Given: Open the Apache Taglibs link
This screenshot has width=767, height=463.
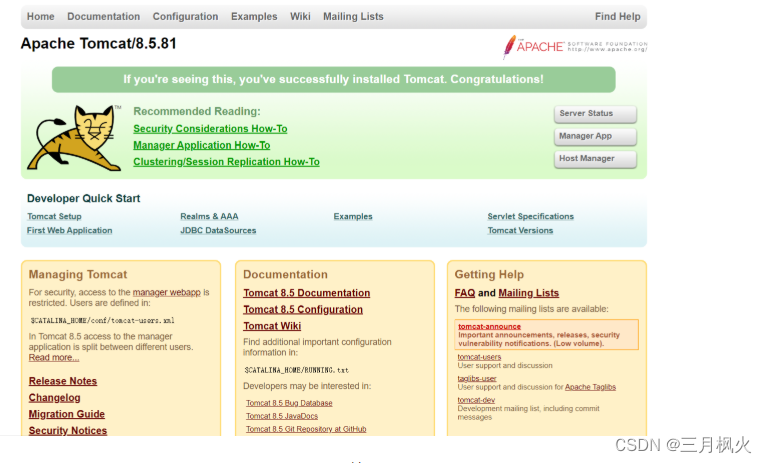Looking at the screenshot, I should pos(590,387).
